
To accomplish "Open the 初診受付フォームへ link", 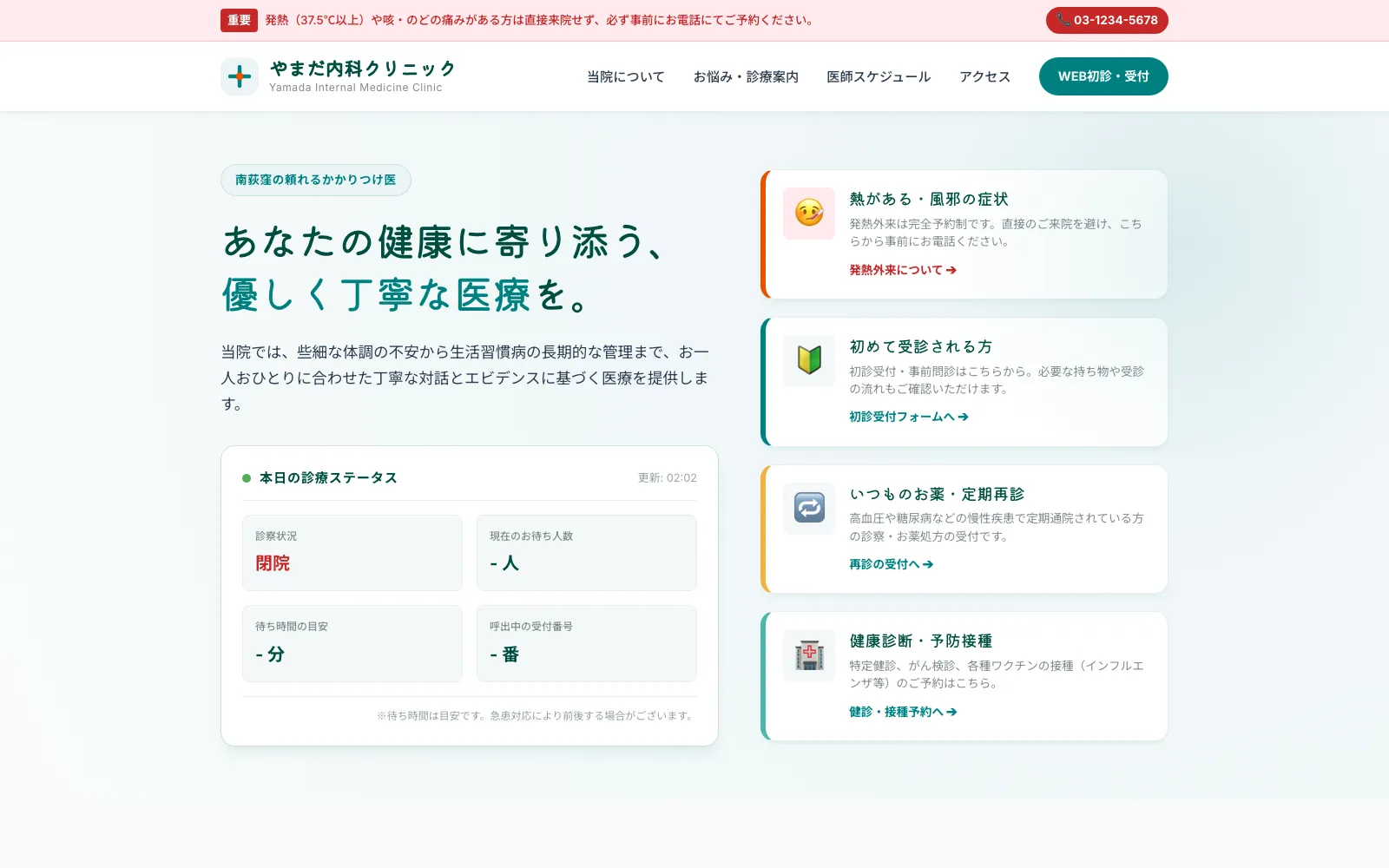I will tap(909, 417).
